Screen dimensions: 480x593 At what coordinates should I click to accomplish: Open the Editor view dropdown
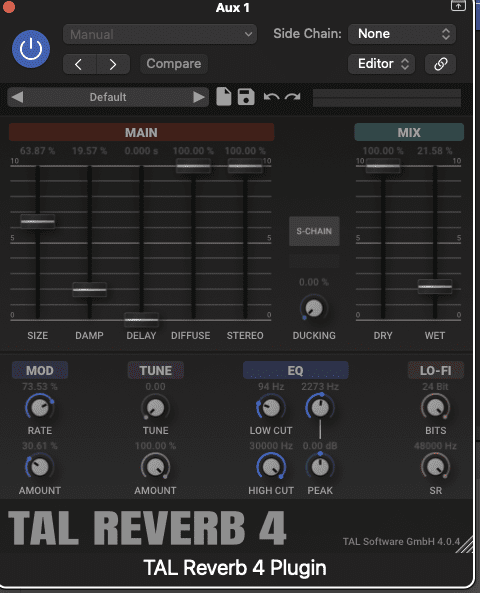pyautogui.click(x=381, y=64)
